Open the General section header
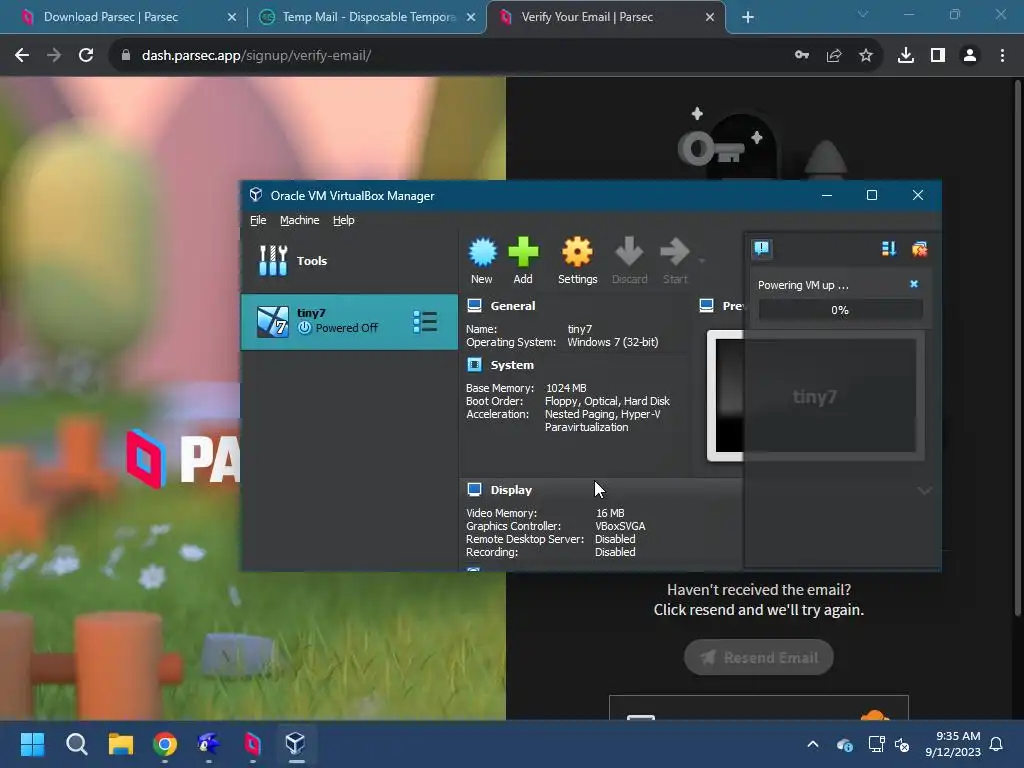The height and width of the screenshot is (768, 1024). click(x=513, y=306)
